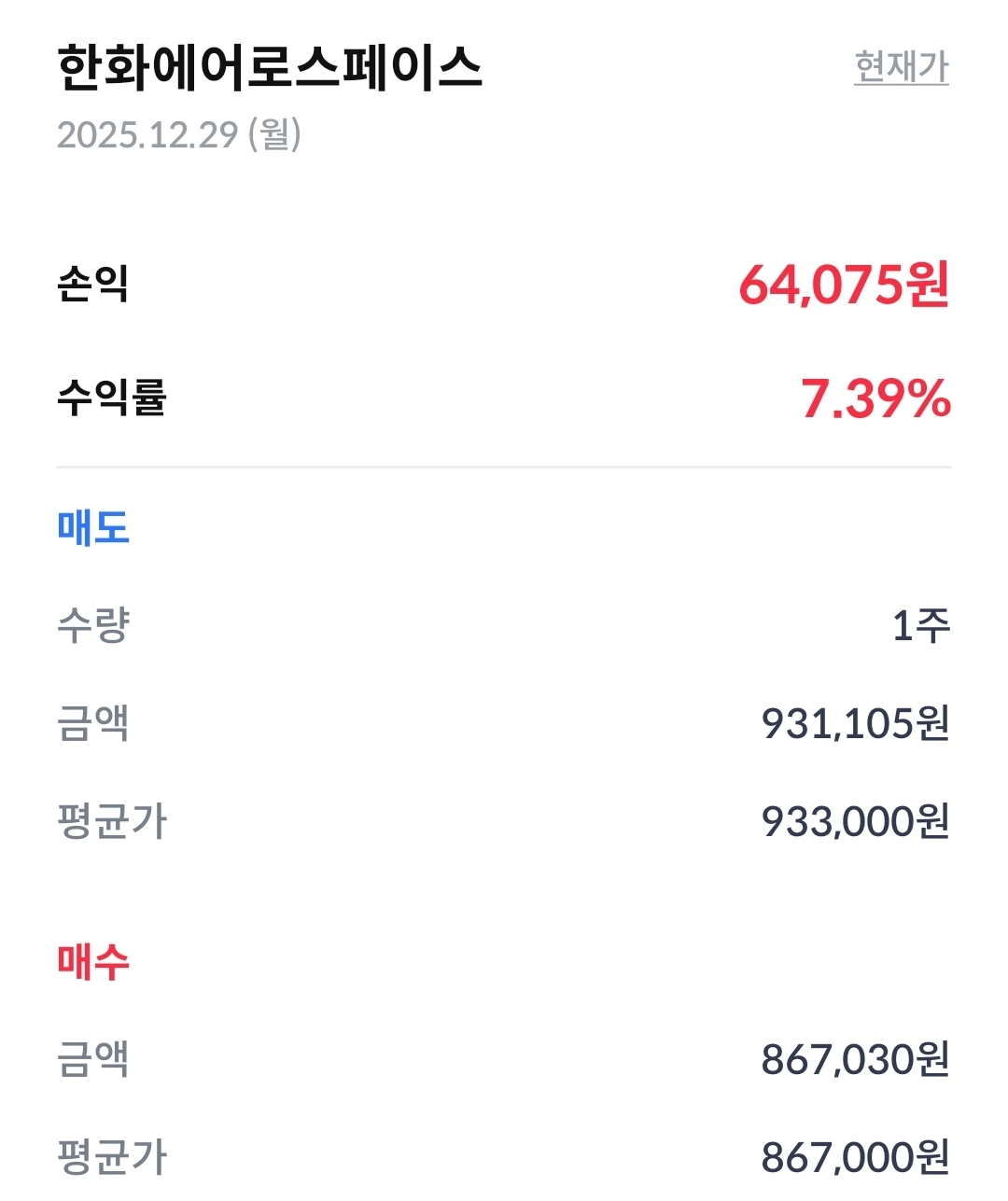1008x1201 pixels.
Task: Select the red 매수 section header
Action: pyautogui.click(x=92, y=961)
